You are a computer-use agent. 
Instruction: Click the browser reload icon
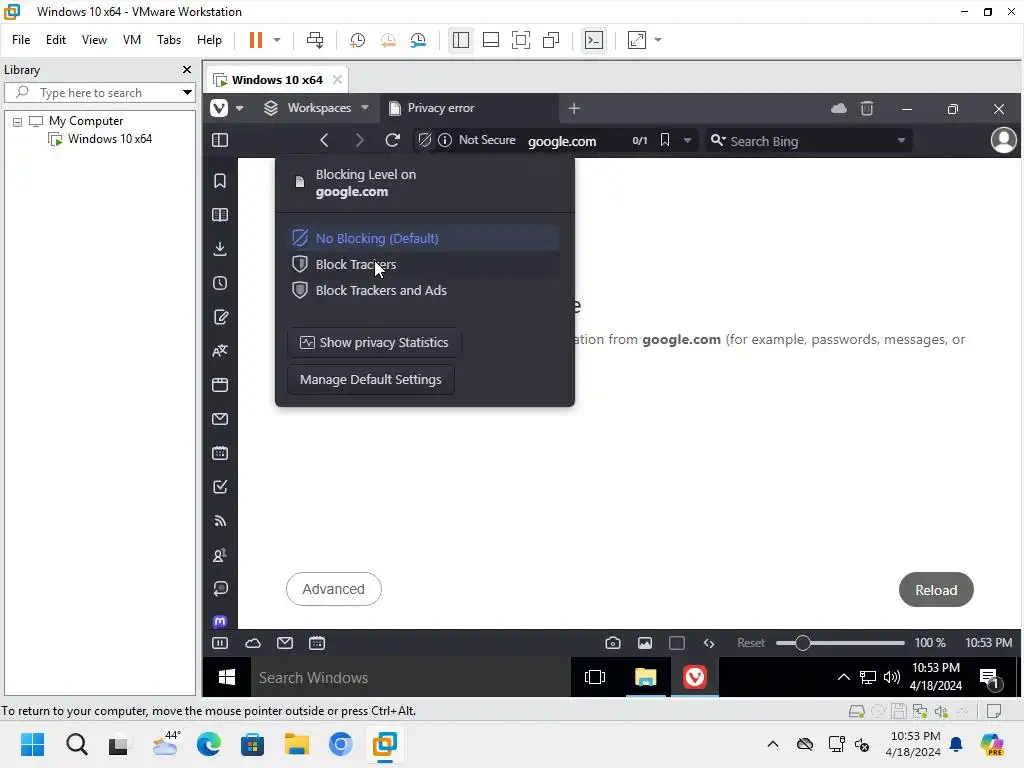coord(392,140)
